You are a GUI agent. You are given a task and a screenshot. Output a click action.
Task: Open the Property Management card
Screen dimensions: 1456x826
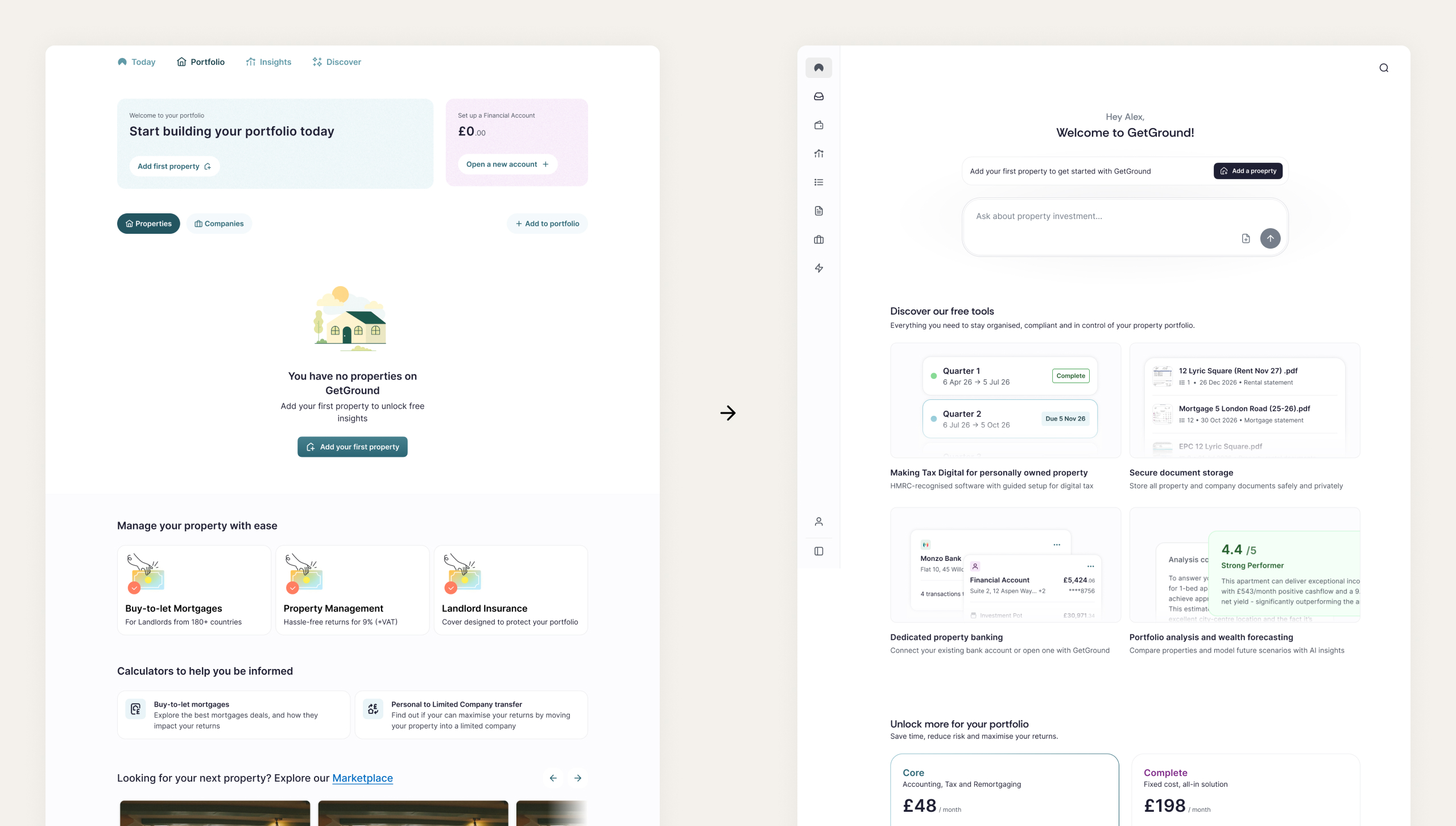353,590
